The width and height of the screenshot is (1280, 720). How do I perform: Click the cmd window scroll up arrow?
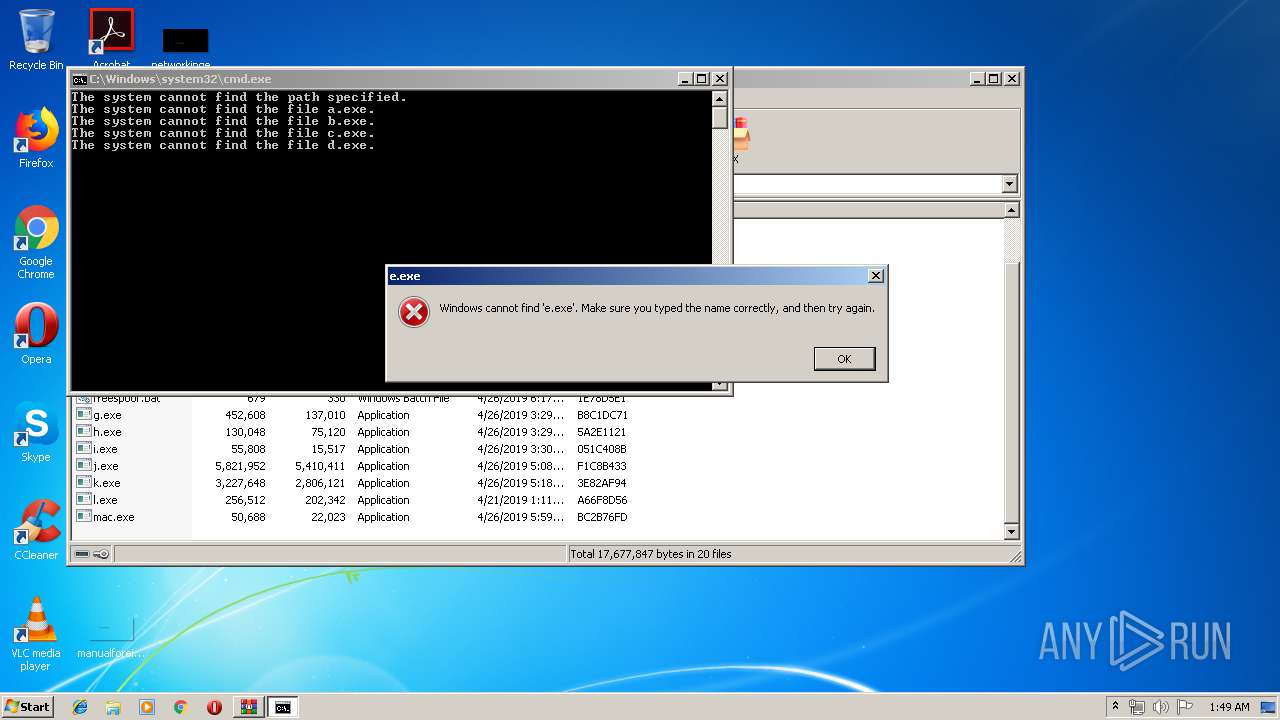pos(719,98)
